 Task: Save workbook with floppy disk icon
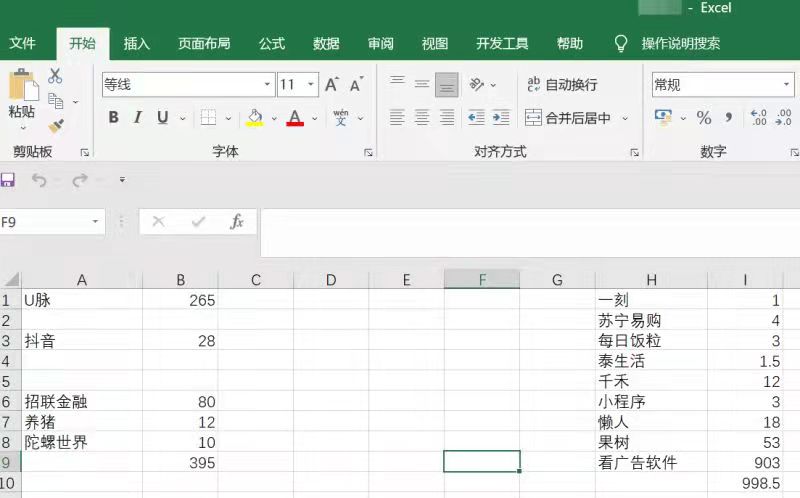coord(7,180)
